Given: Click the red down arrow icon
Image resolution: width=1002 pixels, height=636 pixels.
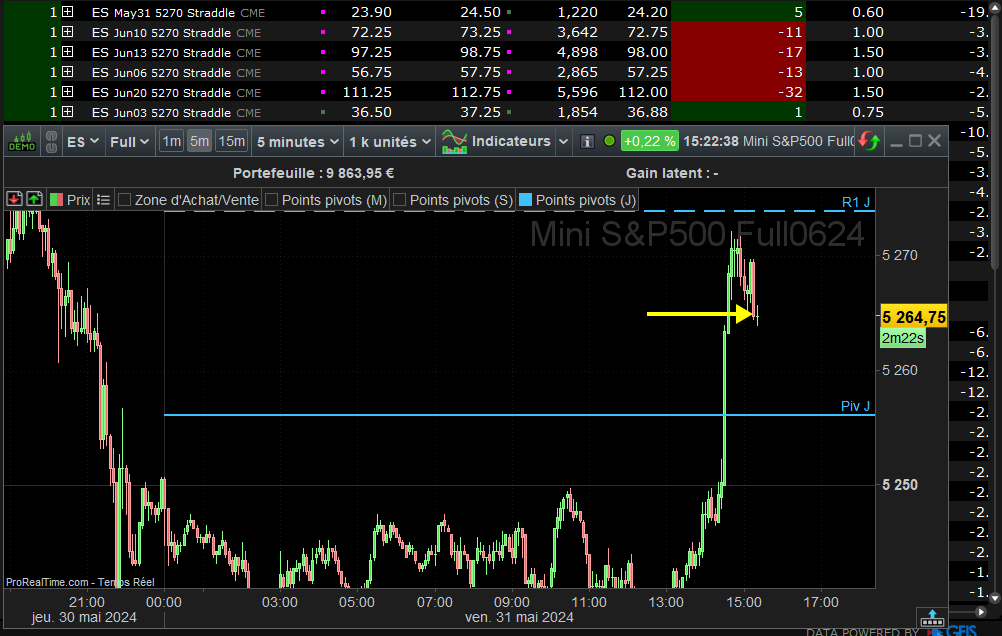Looking at the screenshot, I should coord(14,199).
